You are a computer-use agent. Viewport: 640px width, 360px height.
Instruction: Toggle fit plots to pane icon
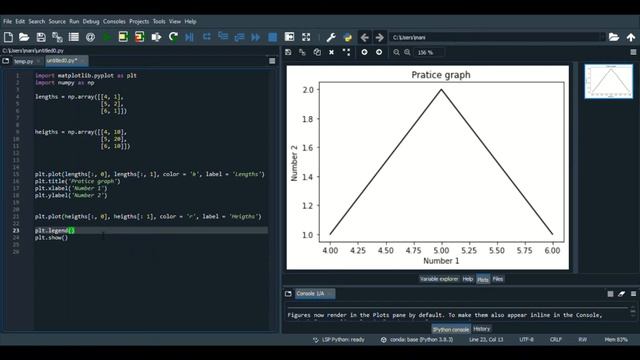click(346, 52)
